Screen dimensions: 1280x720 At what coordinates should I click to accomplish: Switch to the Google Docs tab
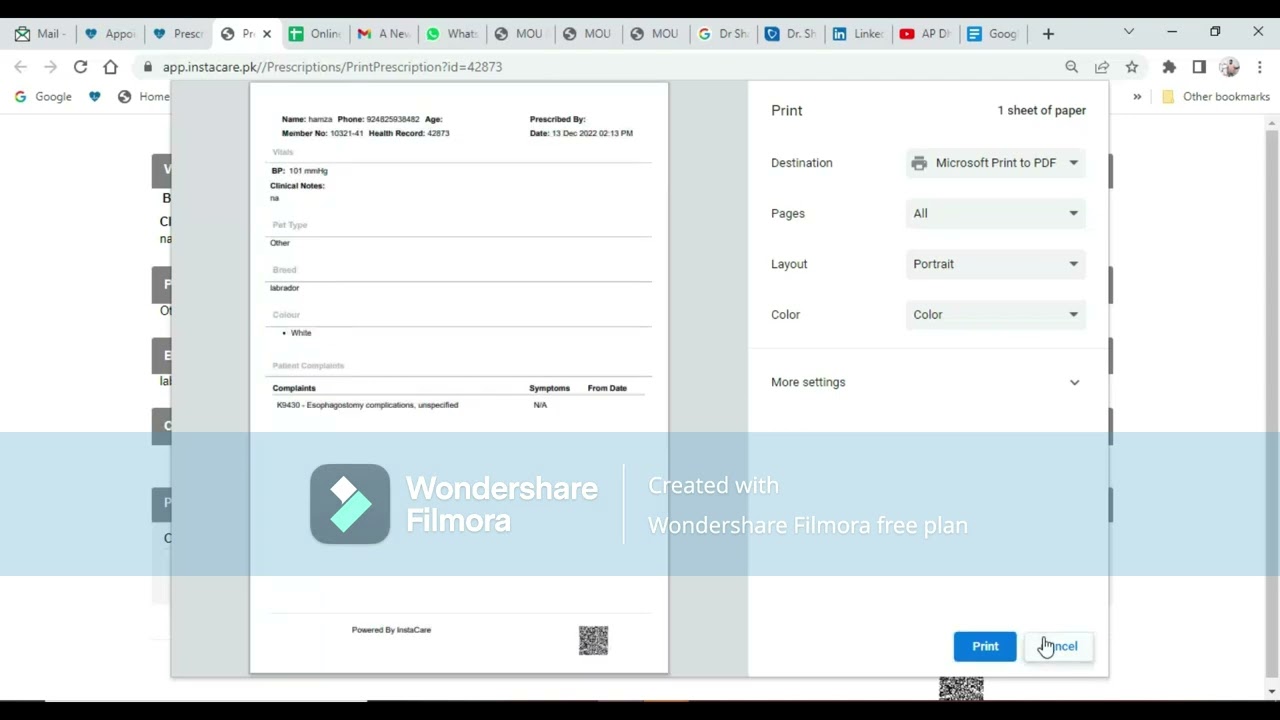click(x=993, y=33)
